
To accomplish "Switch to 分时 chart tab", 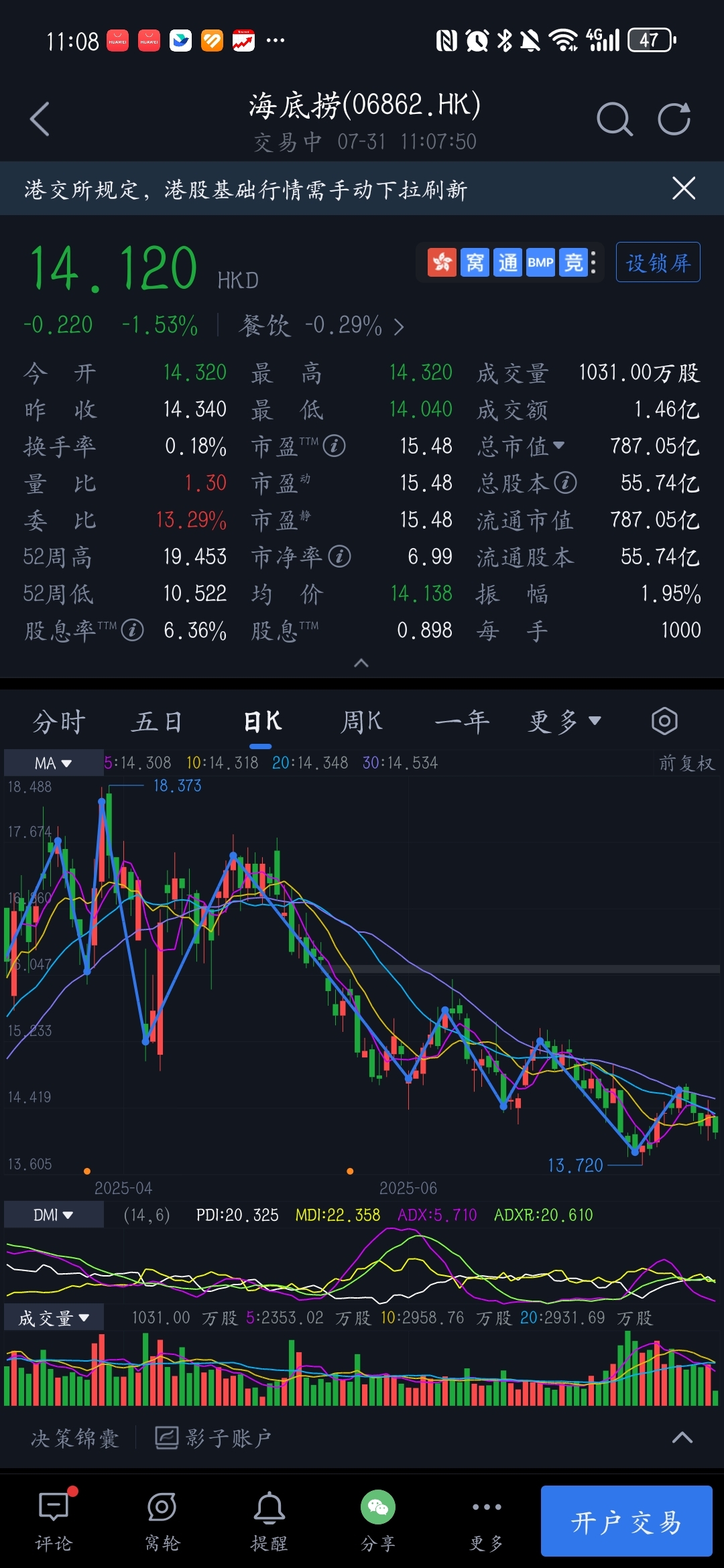I will [x=59, y=722].
